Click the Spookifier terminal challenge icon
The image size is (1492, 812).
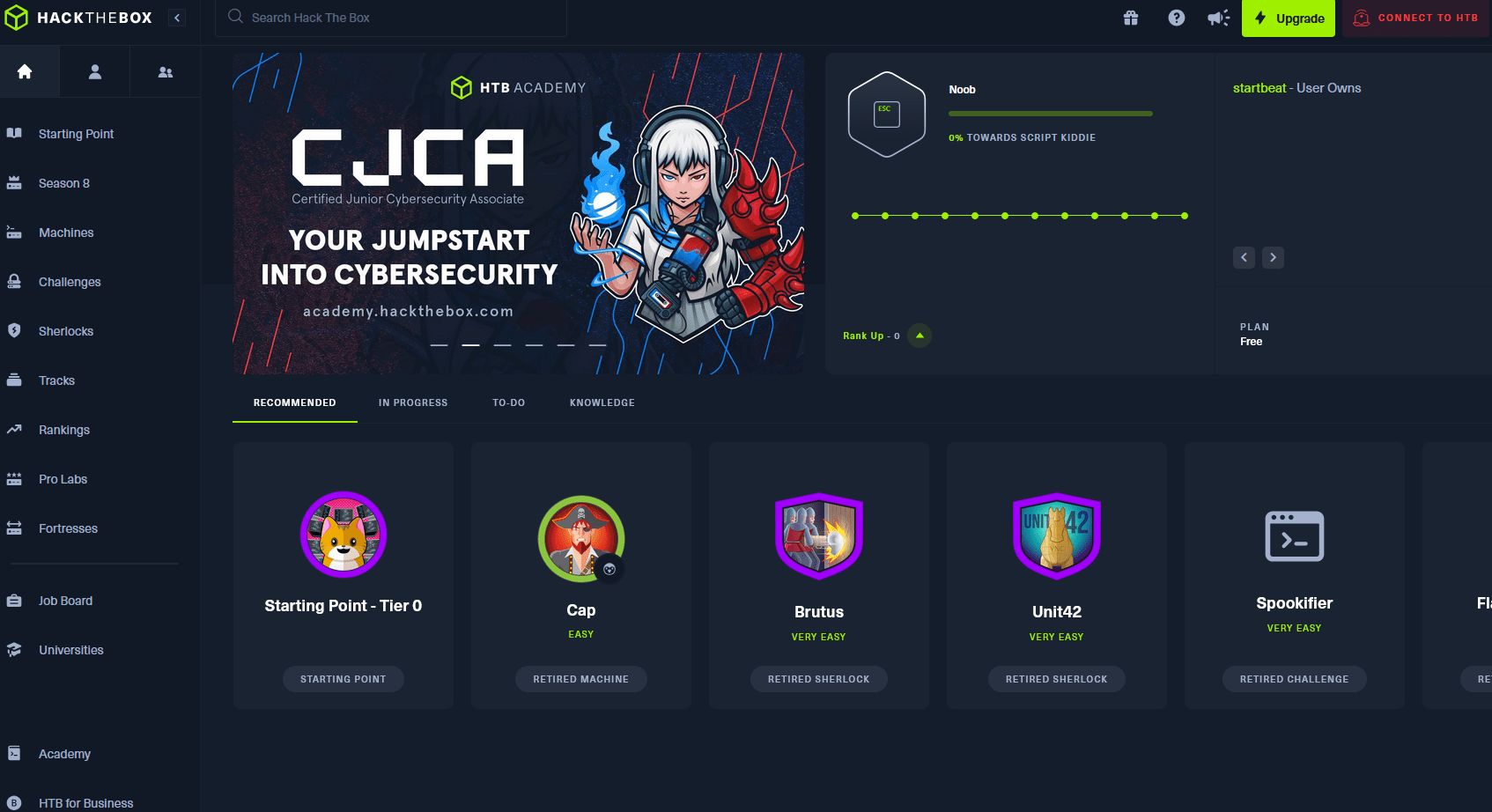tap(1295, 536)
